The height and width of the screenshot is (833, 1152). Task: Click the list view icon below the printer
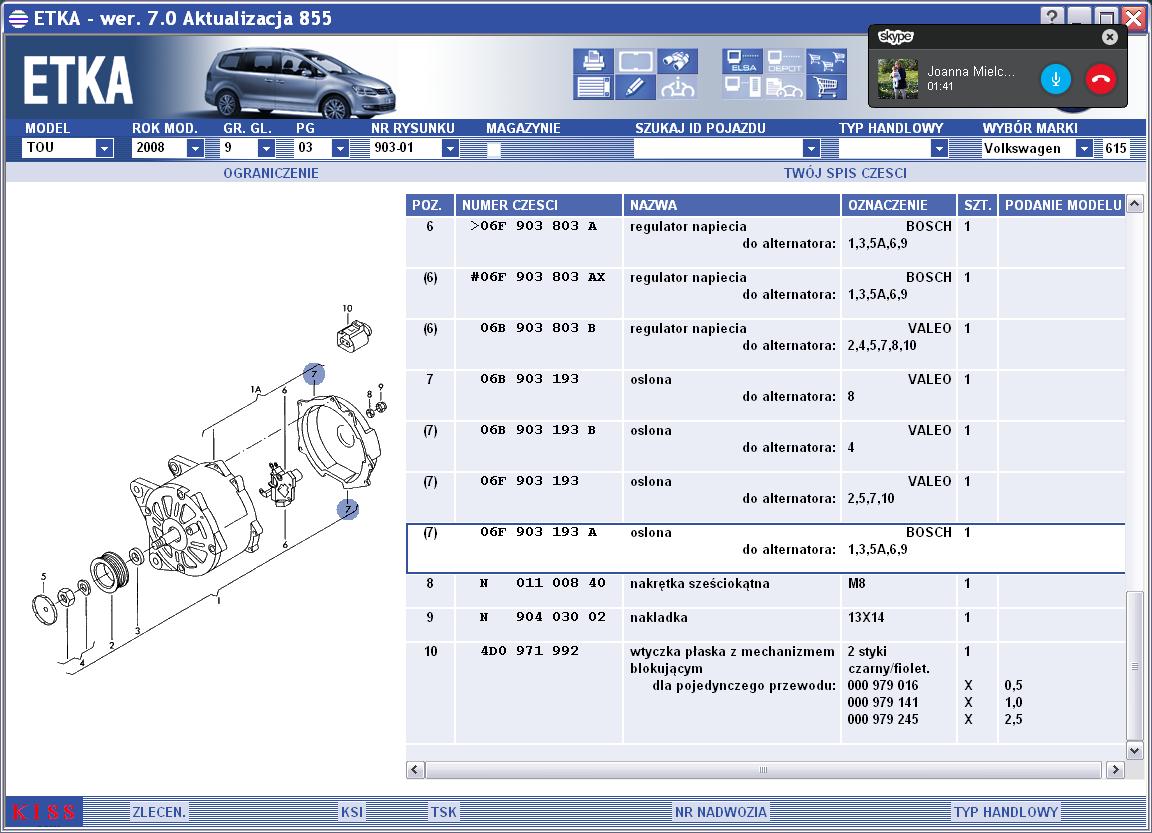[x=593, y=87]
